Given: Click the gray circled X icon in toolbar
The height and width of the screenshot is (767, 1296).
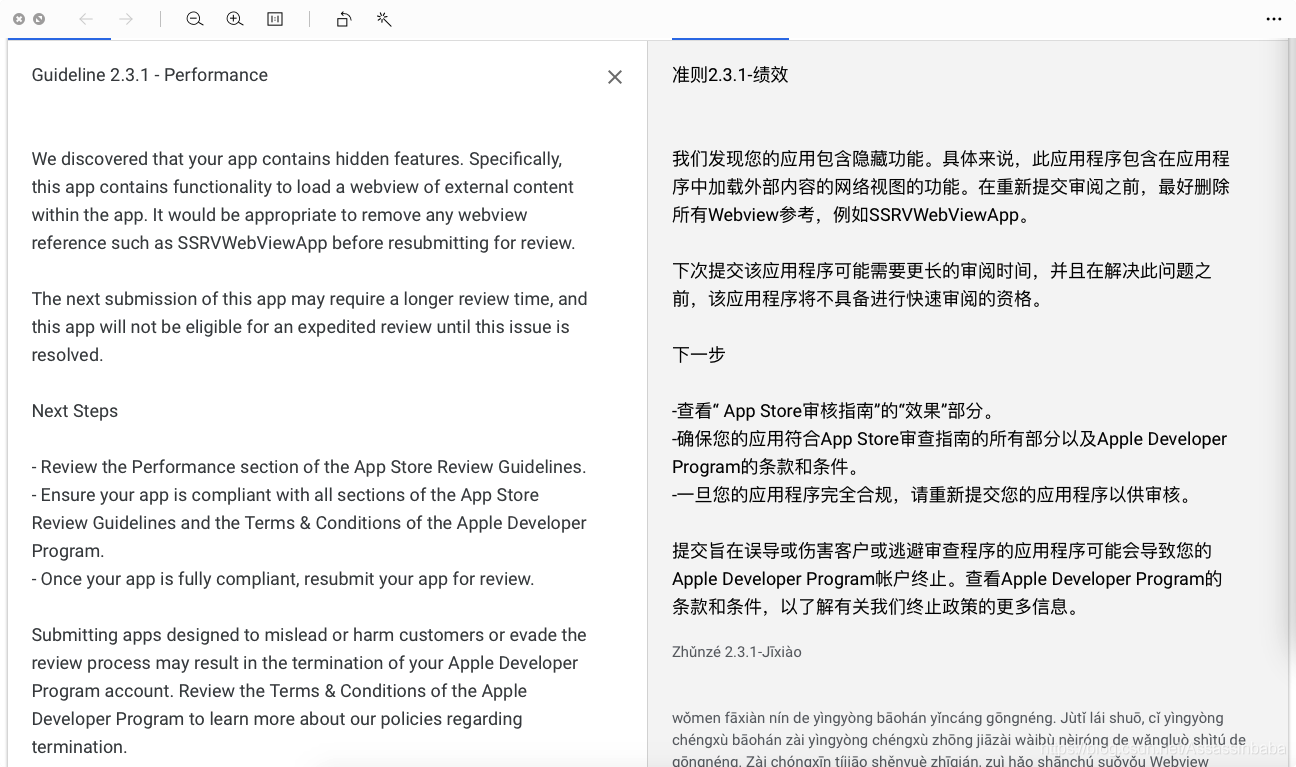Looking at the screenshot, I should (x=19, y=19).
